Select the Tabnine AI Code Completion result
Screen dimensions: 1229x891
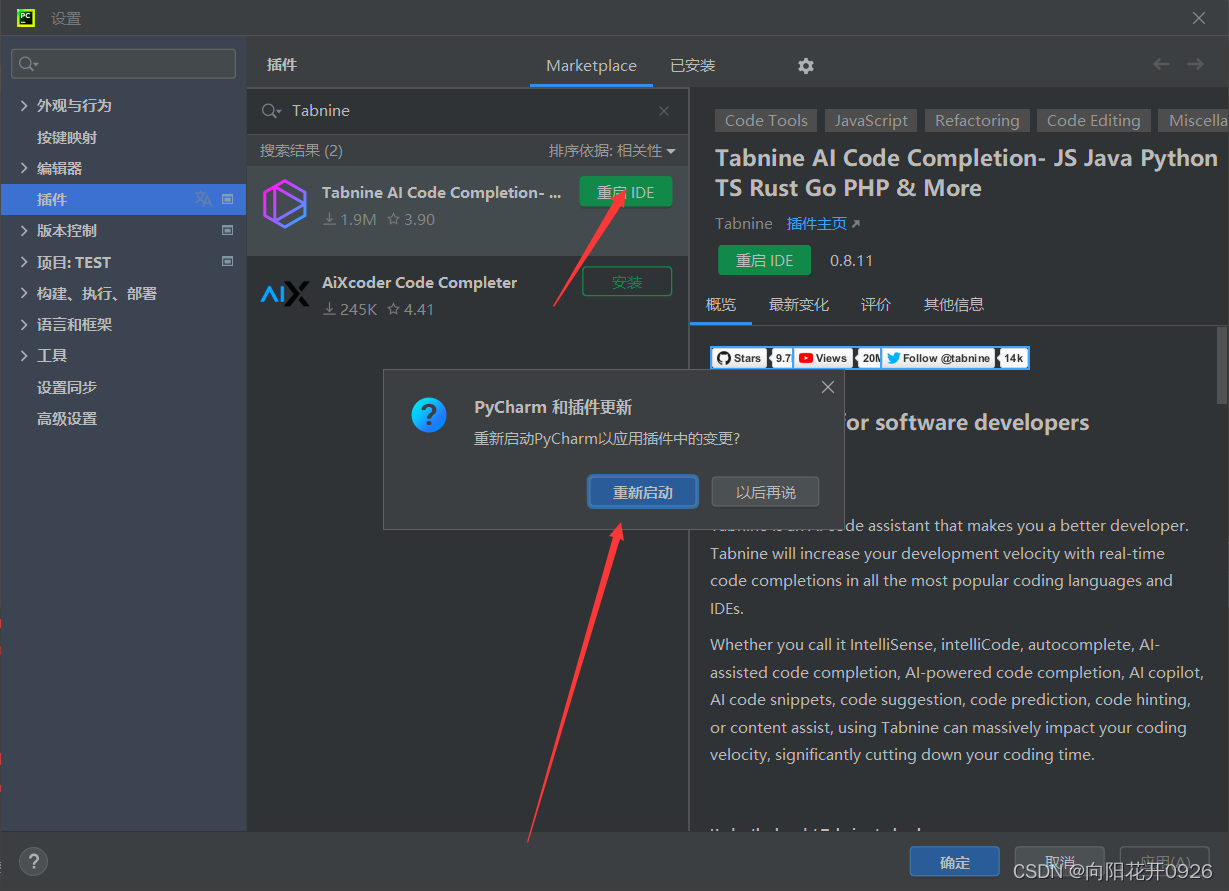468,211
